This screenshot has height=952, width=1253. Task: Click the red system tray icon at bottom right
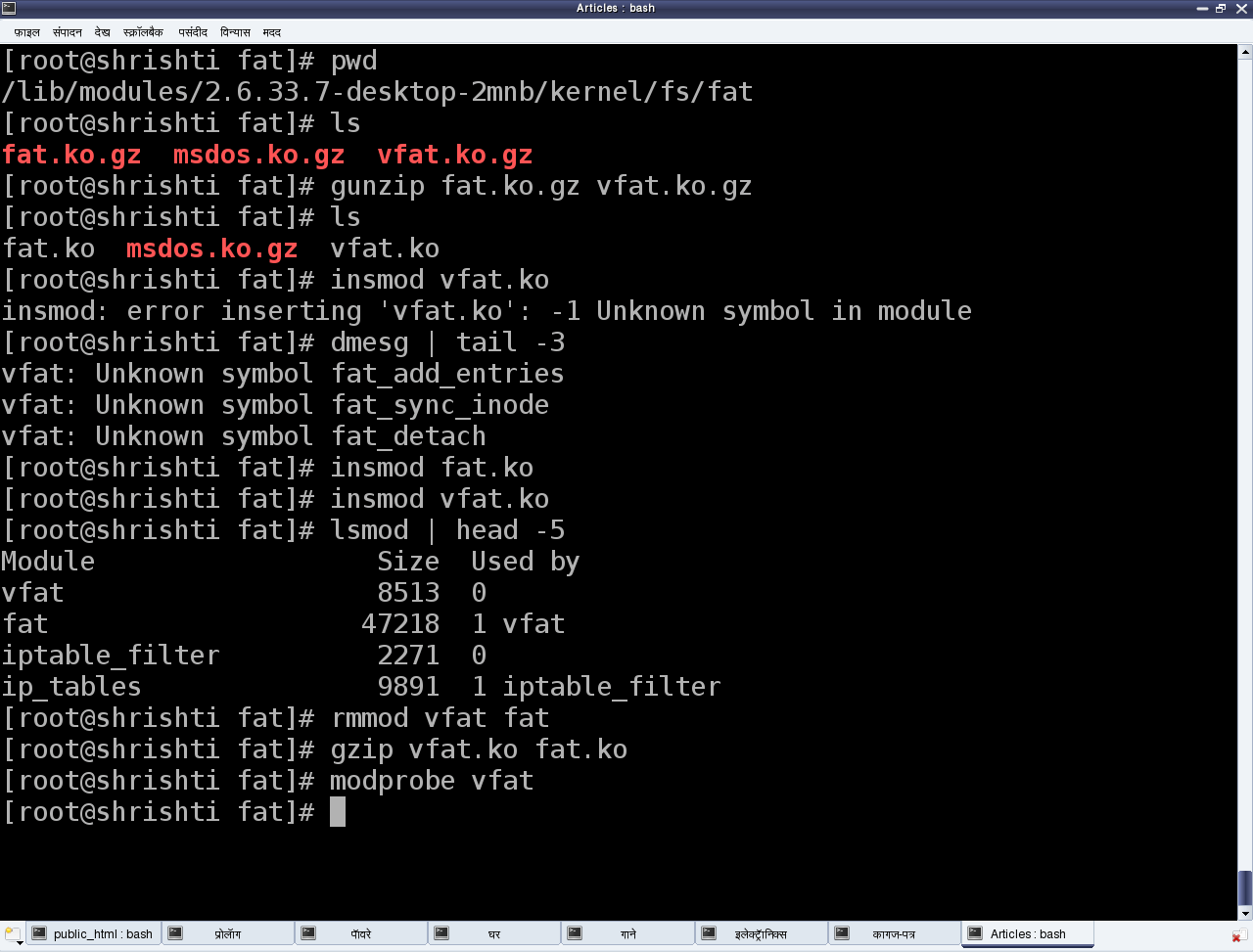tap(1241, 934)
